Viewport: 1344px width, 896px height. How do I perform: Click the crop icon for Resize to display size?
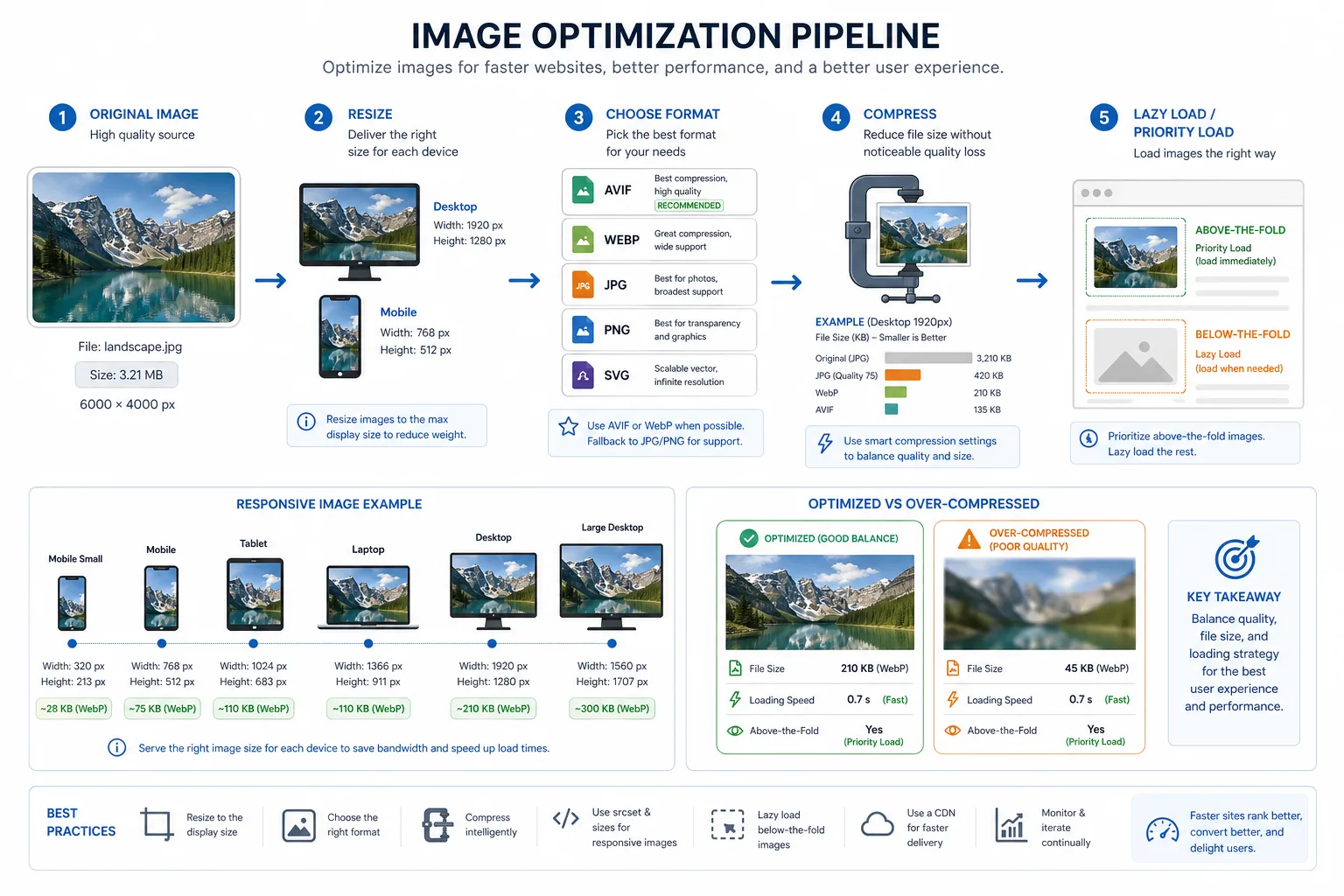(157, 823)
